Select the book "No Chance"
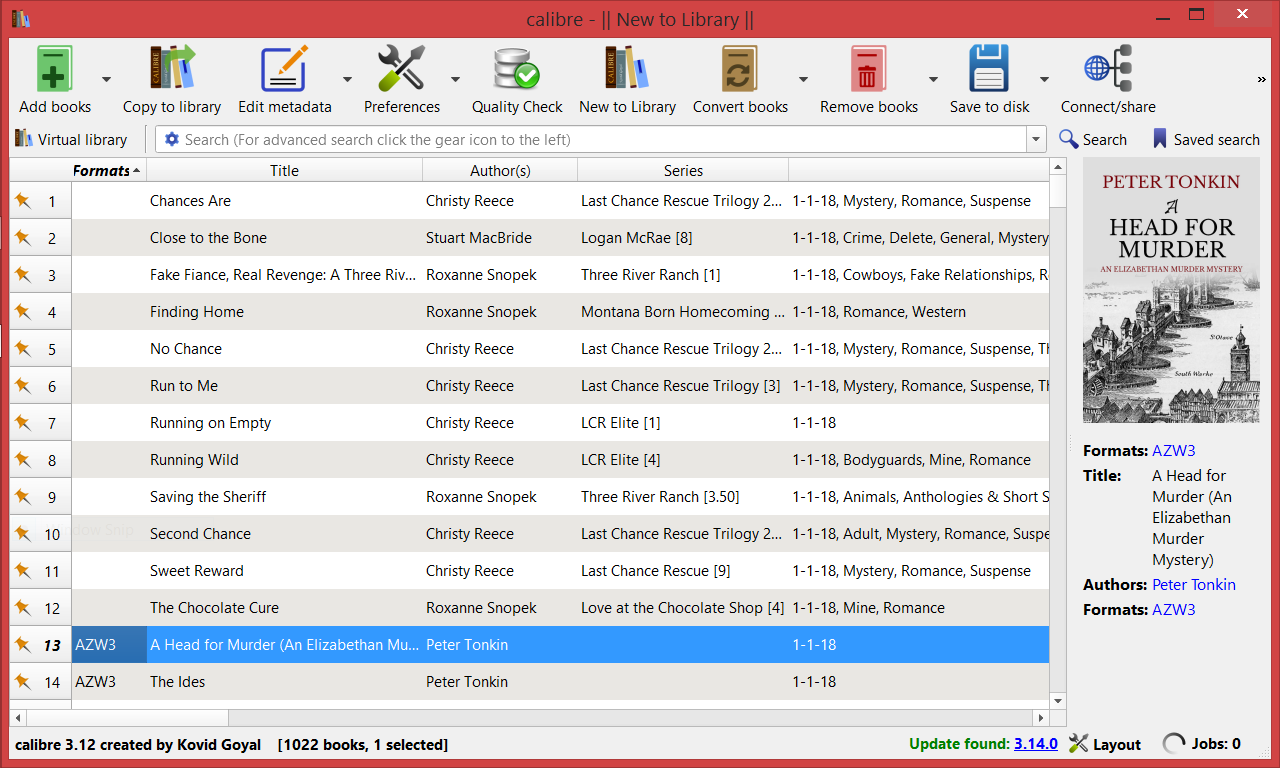Screen dimensions: 1280x768 point(186,349)
